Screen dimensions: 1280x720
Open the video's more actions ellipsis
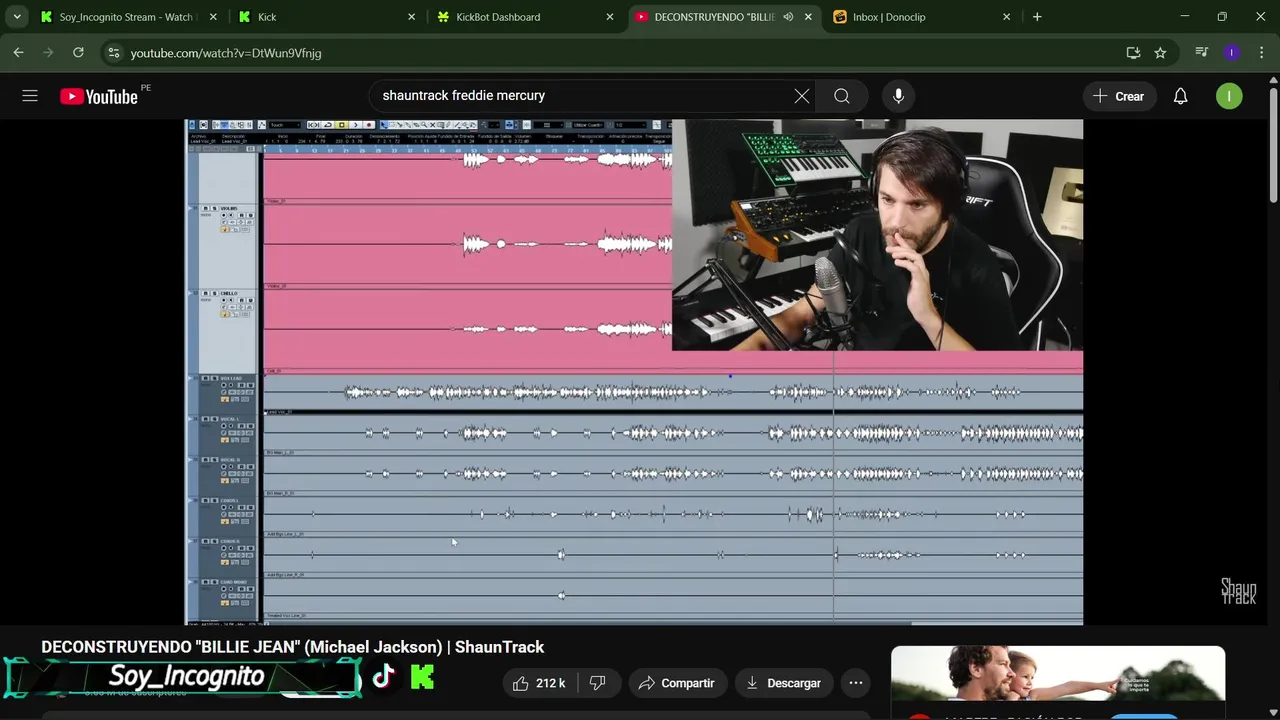click(x=856, y=683)
